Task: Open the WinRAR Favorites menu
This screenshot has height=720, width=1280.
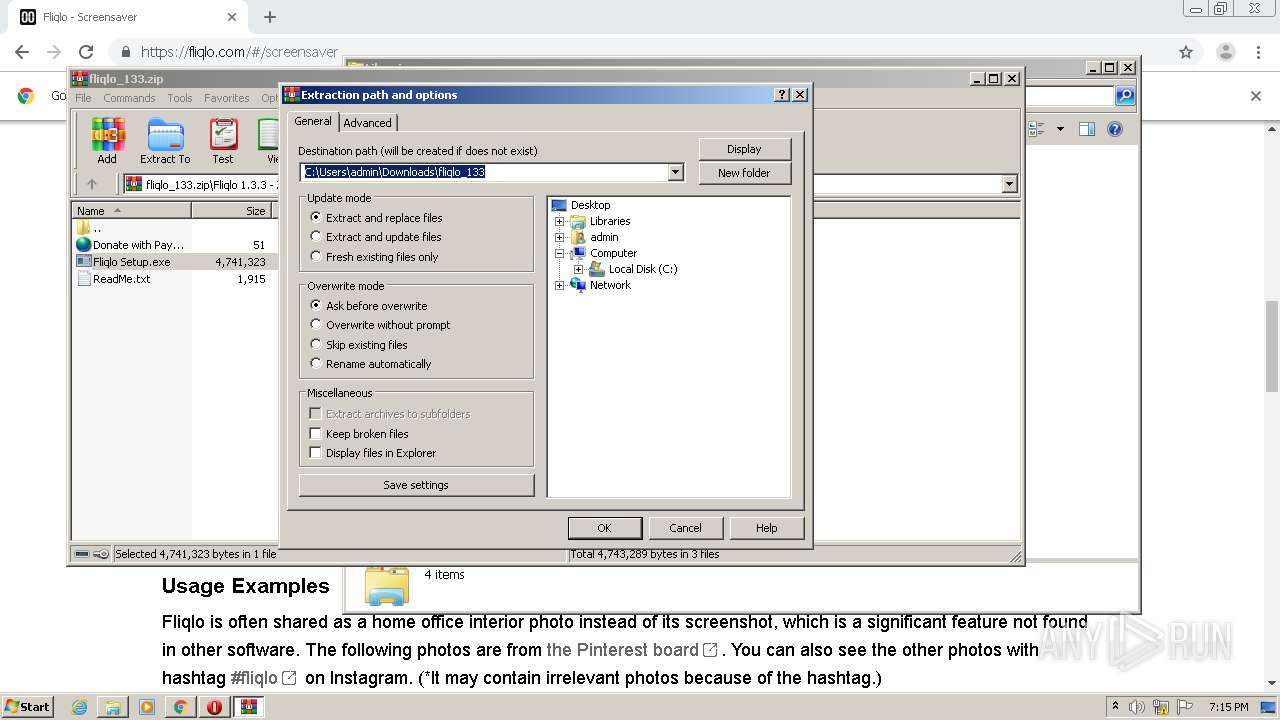Action: click(227, 98)
